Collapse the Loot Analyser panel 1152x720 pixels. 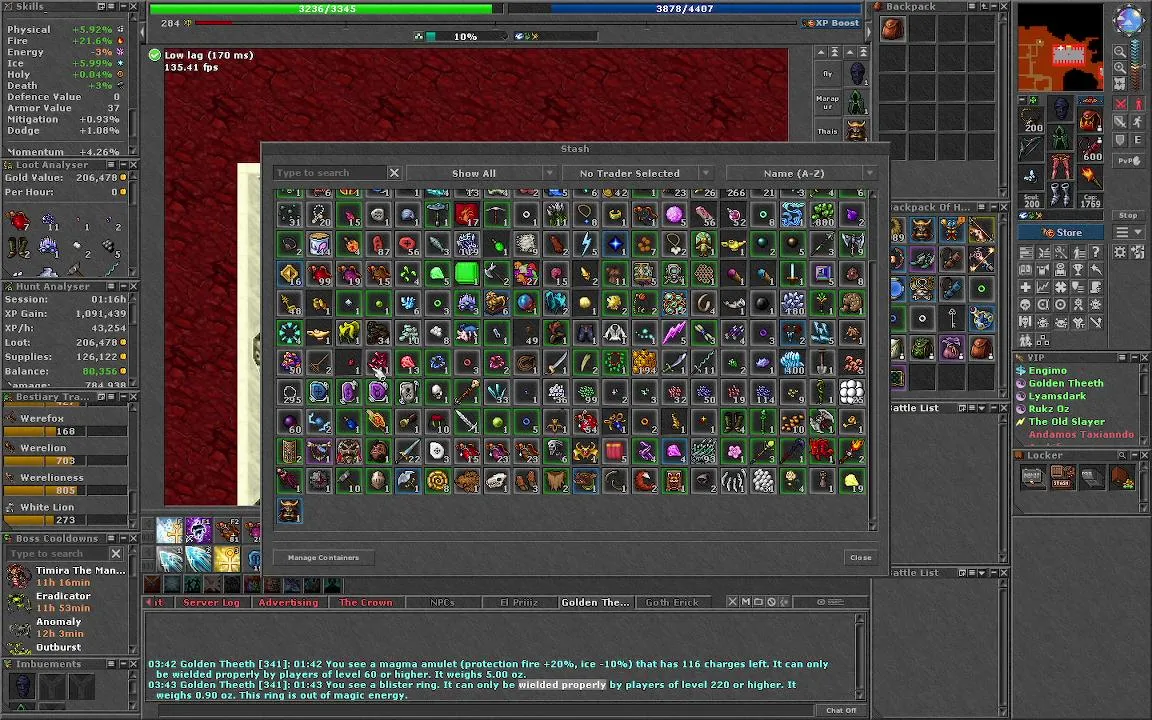coord(123,165)
